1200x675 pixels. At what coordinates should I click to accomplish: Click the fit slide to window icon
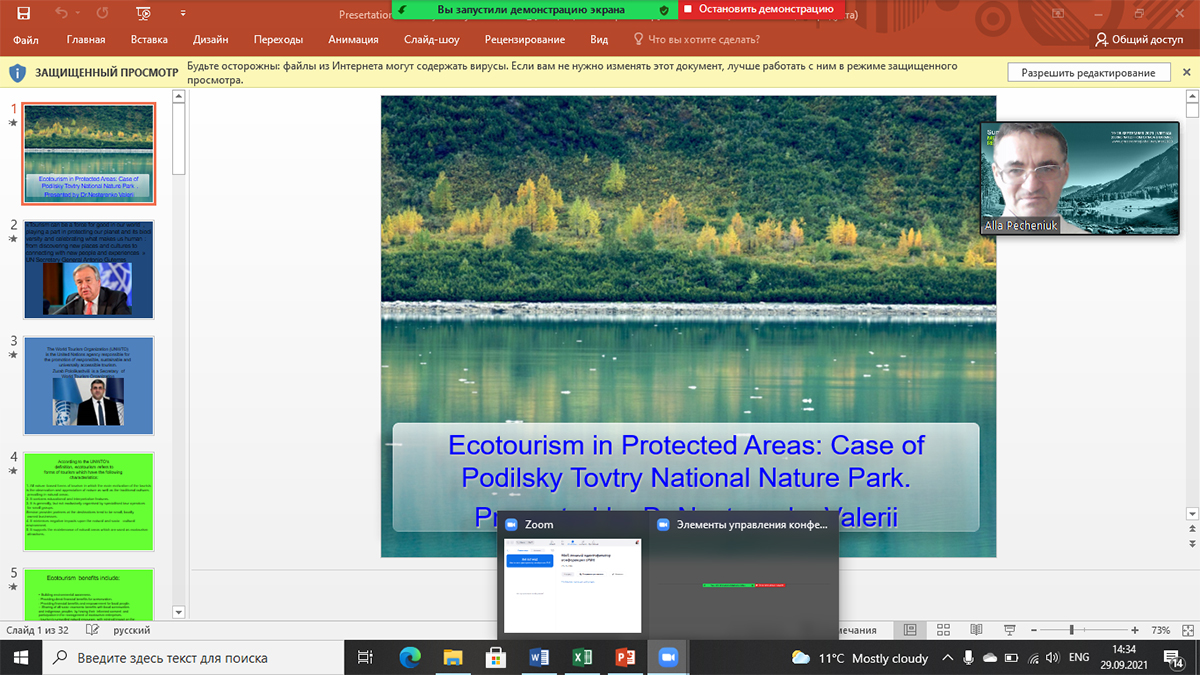(1185, 630)
